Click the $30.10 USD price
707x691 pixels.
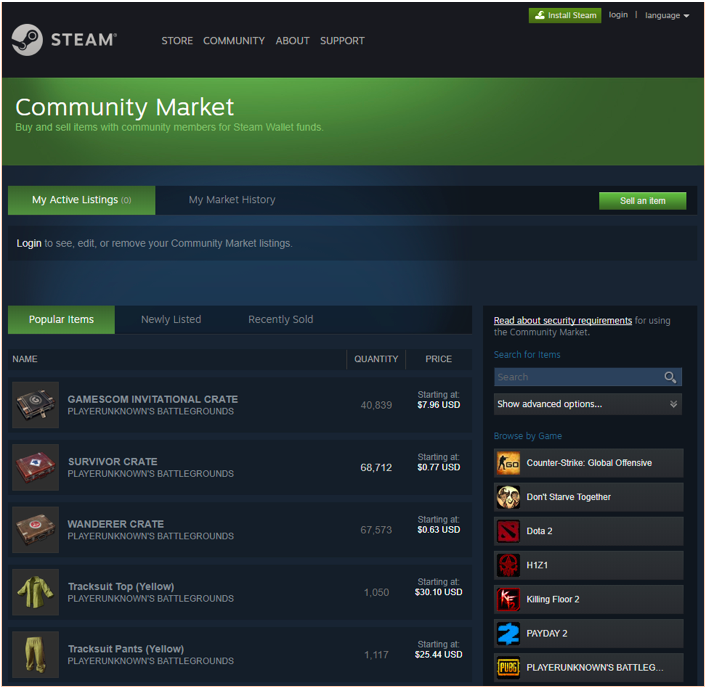[439, 592]
